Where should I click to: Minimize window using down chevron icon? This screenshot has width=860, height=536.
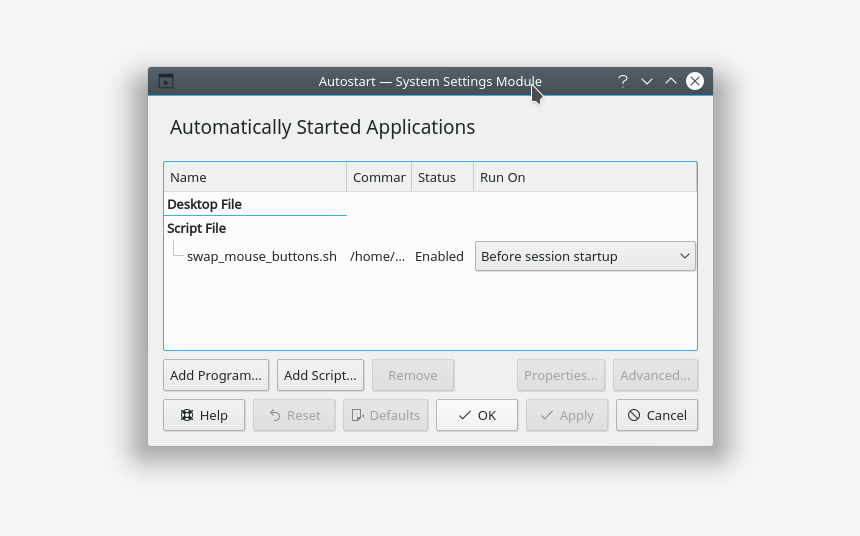pos(647,81)
